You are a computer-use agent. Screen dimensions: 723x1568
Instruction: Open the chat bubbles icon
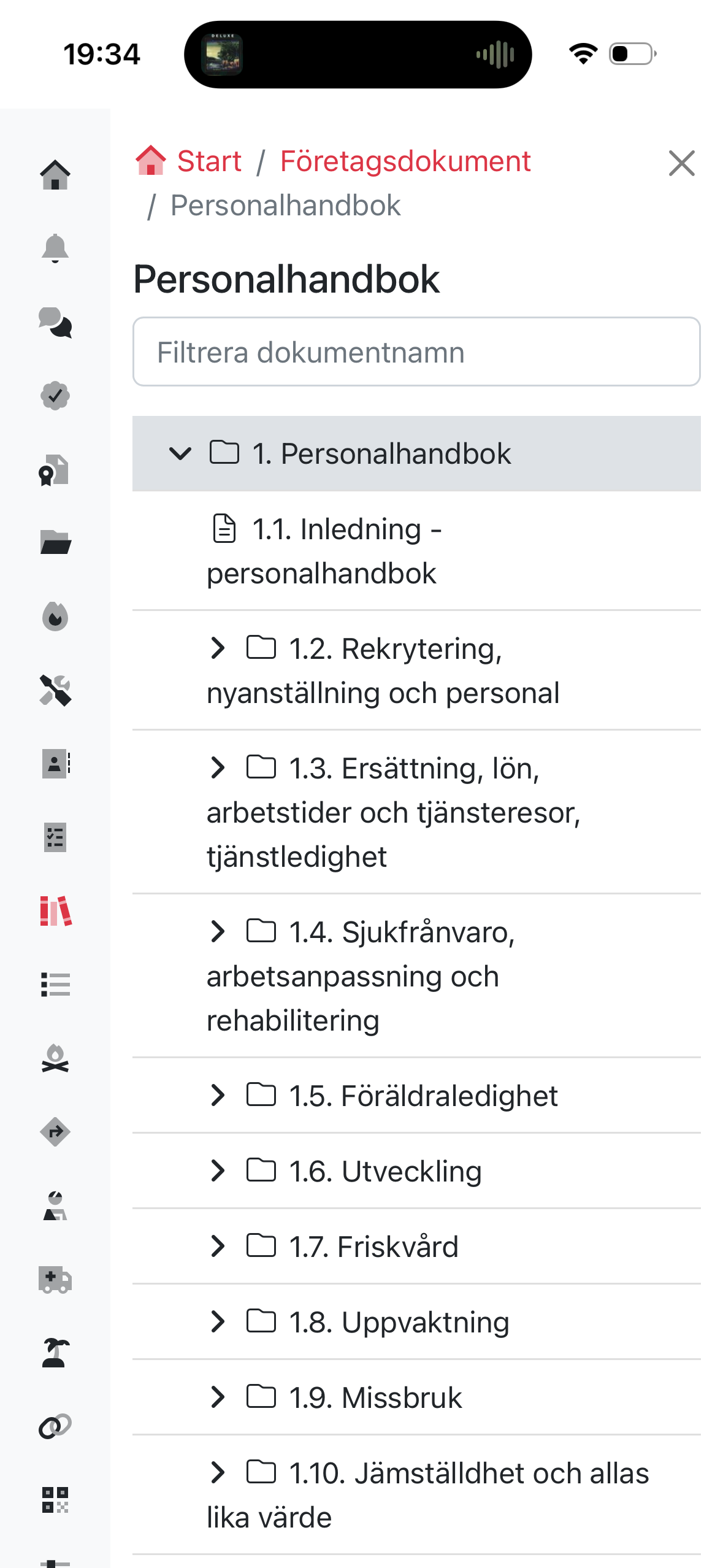pyautogui.click(x=55, y=322)
